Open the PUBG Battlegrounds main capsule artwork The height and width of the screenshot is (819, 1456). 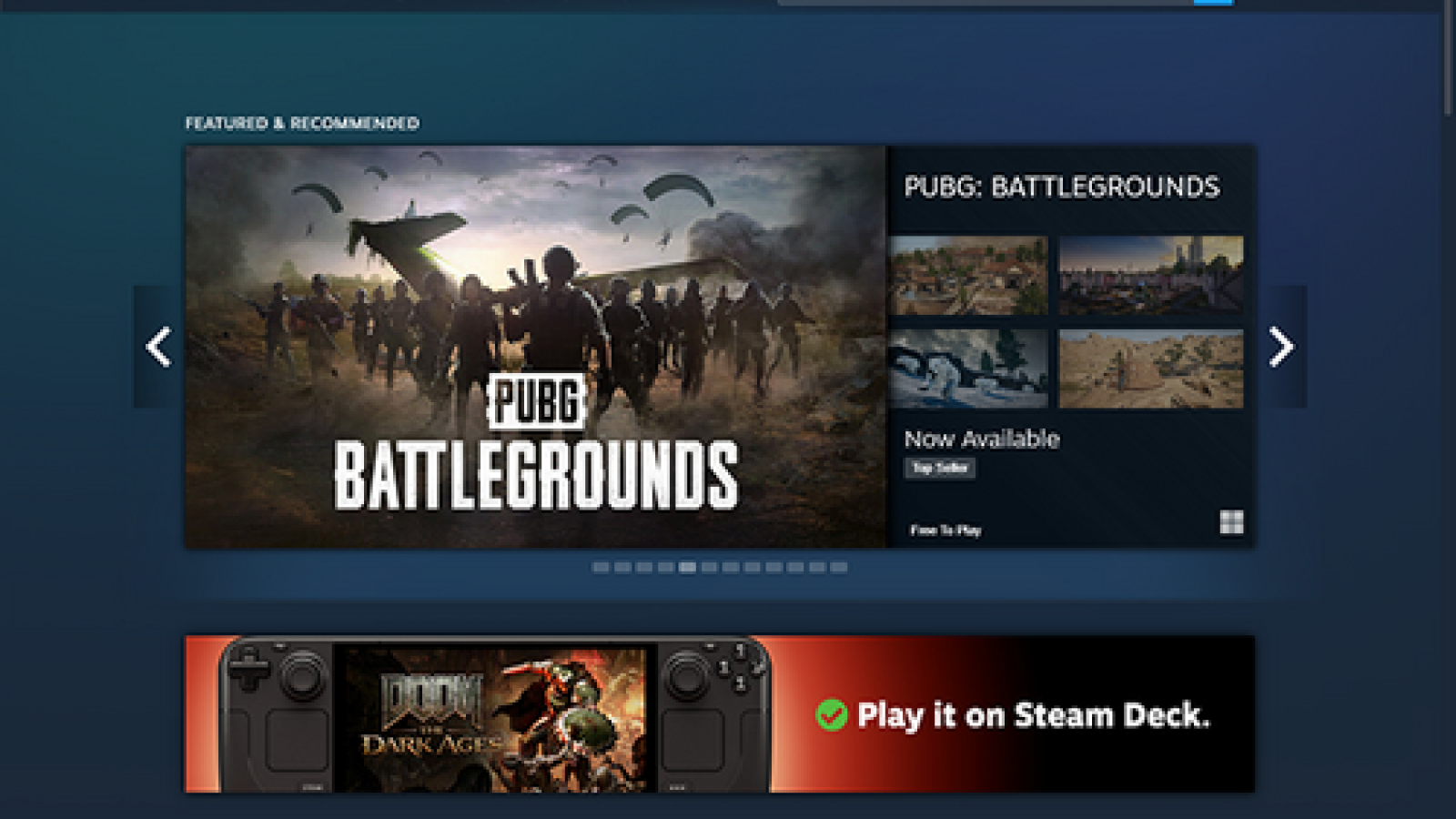536,347
